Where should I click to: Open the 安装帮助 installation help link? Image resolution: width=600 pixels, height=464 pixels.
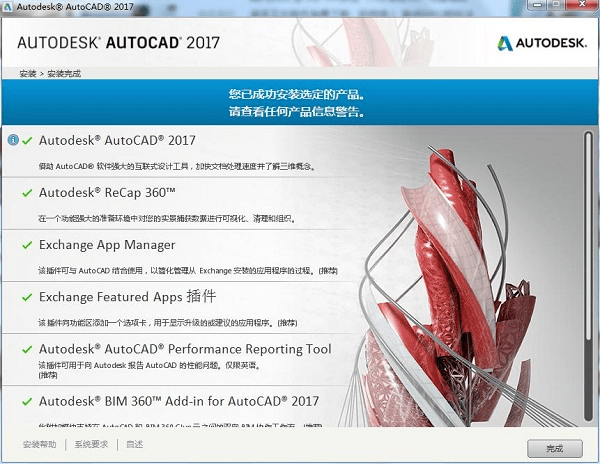click(x=39, y=444)
